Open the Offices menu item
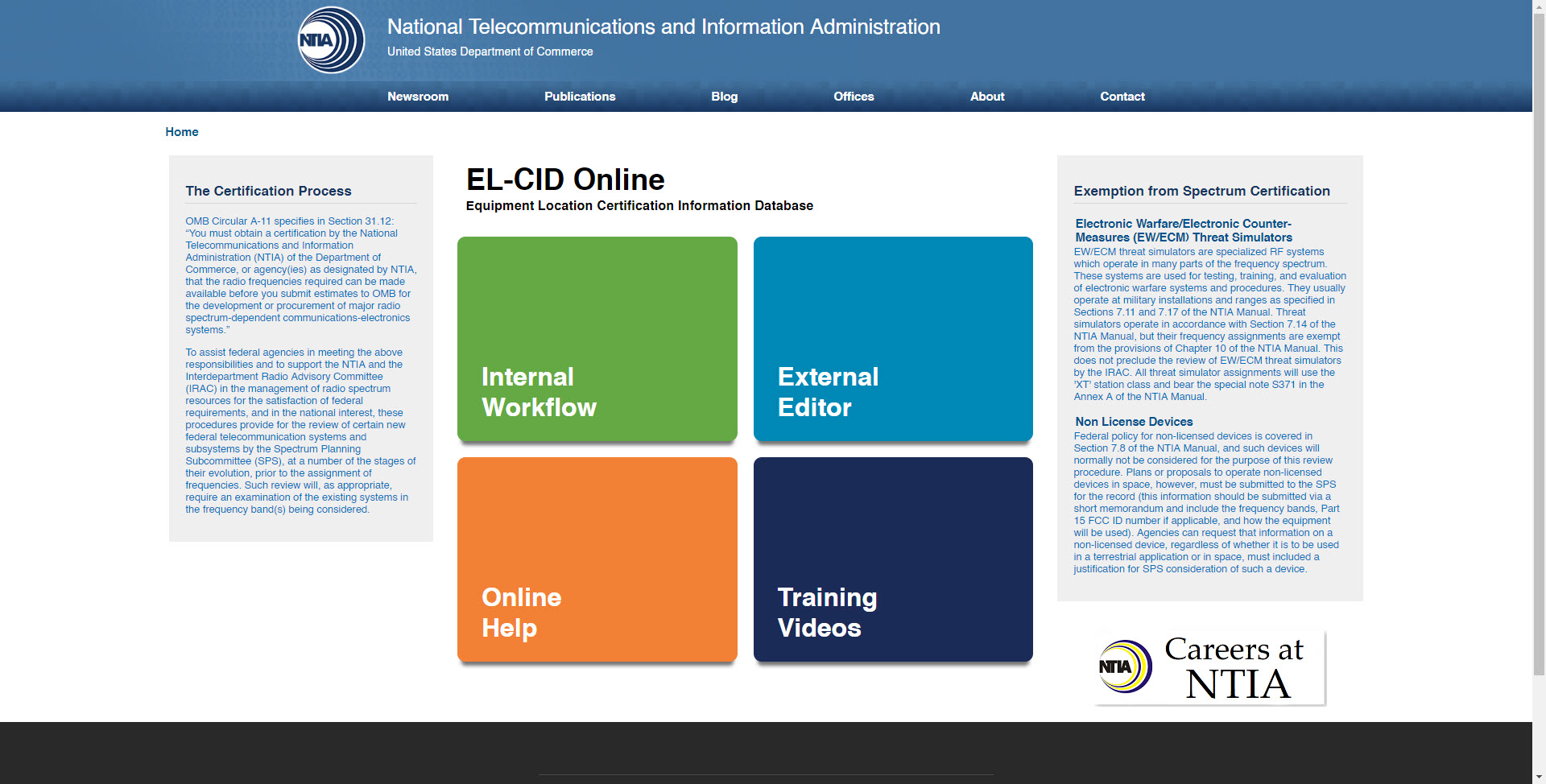 (854, 97)
